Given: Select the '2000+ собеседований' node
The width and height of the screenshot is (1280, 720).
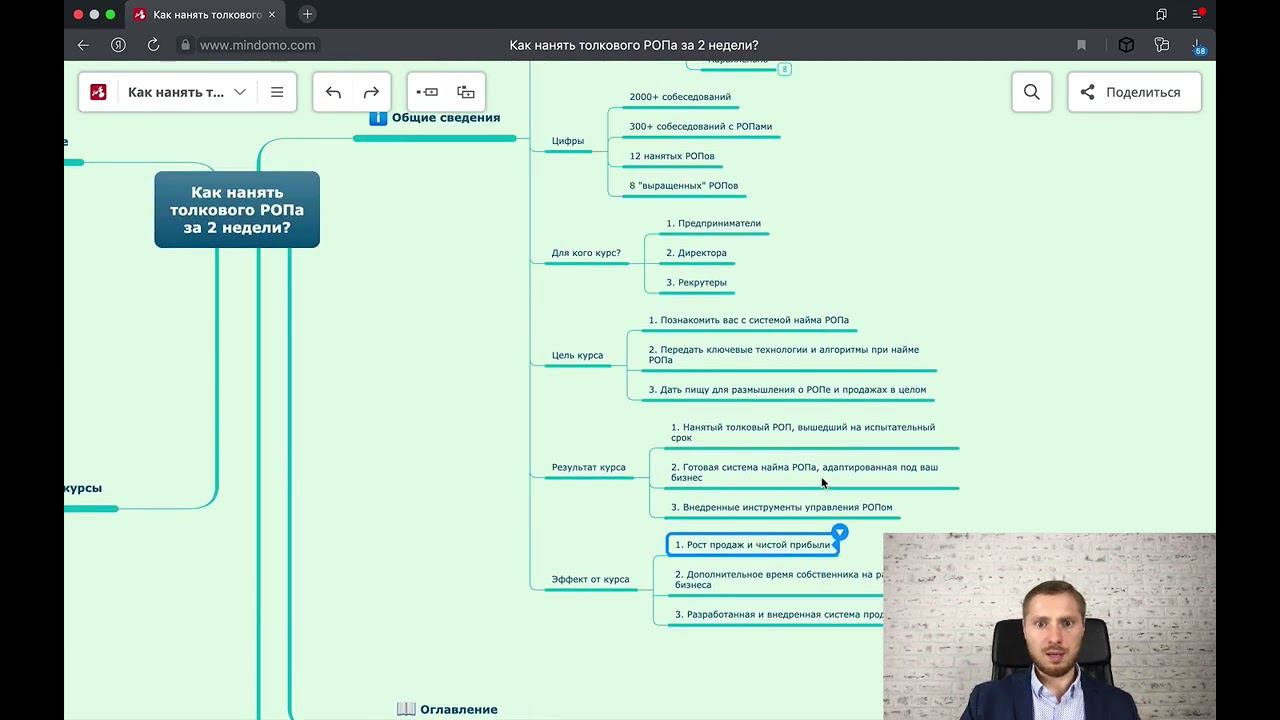Looking at the screenshot, I should (x=680, y=97).
